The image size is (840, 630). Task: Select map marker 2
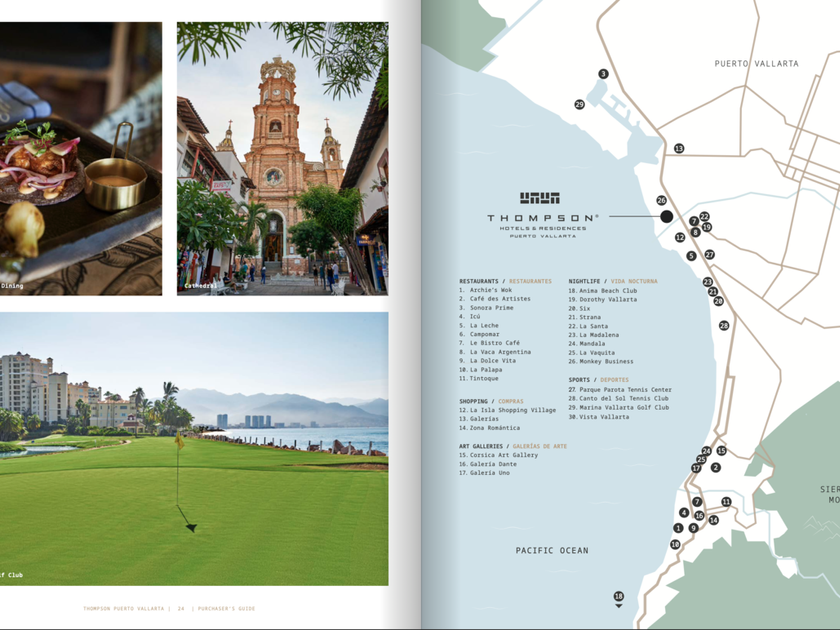[x=716, y=467]
